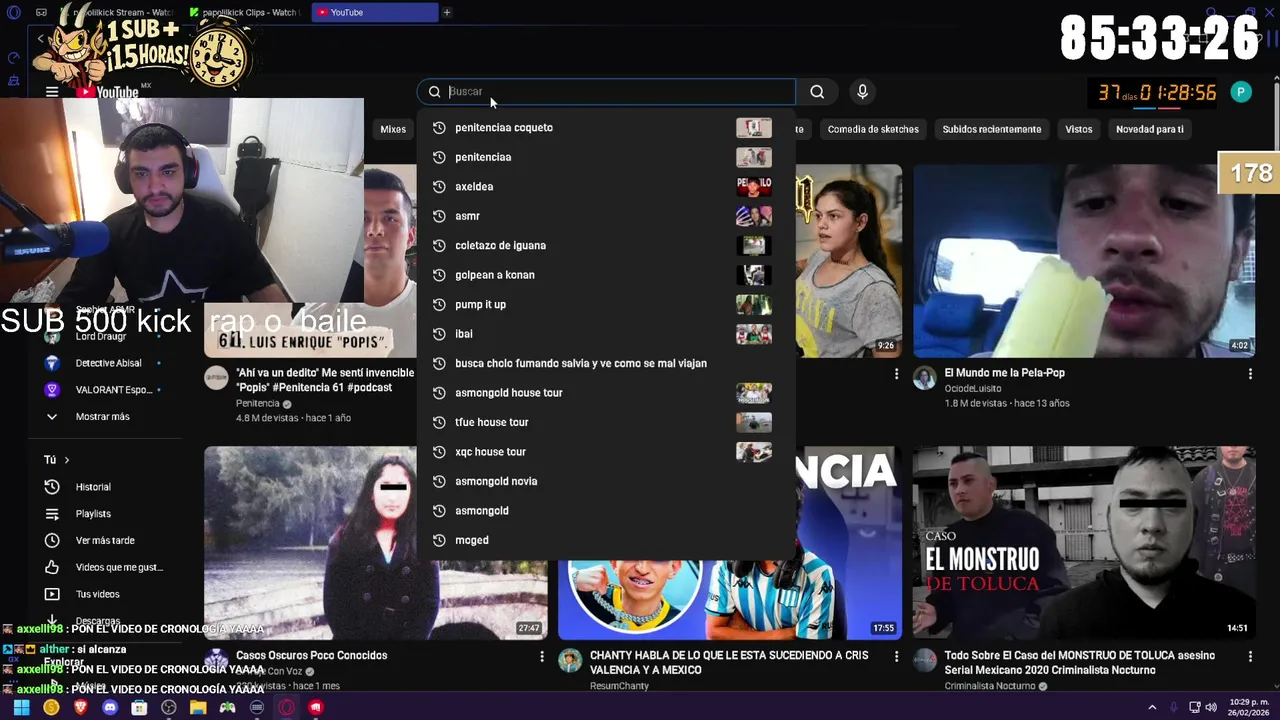Play the El Monstruo de Toluca thumbnail
Image resolution: width=1280 pixels, height=720 pixels.
[1084, 543]
